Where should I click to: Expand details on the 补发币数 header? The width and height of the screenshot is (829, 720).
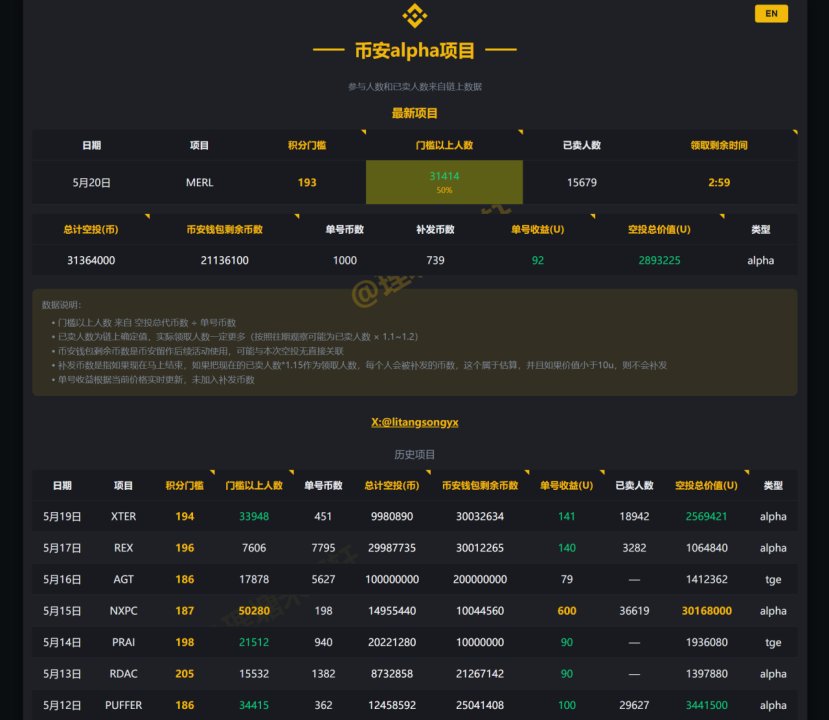(x=433, y=229)
